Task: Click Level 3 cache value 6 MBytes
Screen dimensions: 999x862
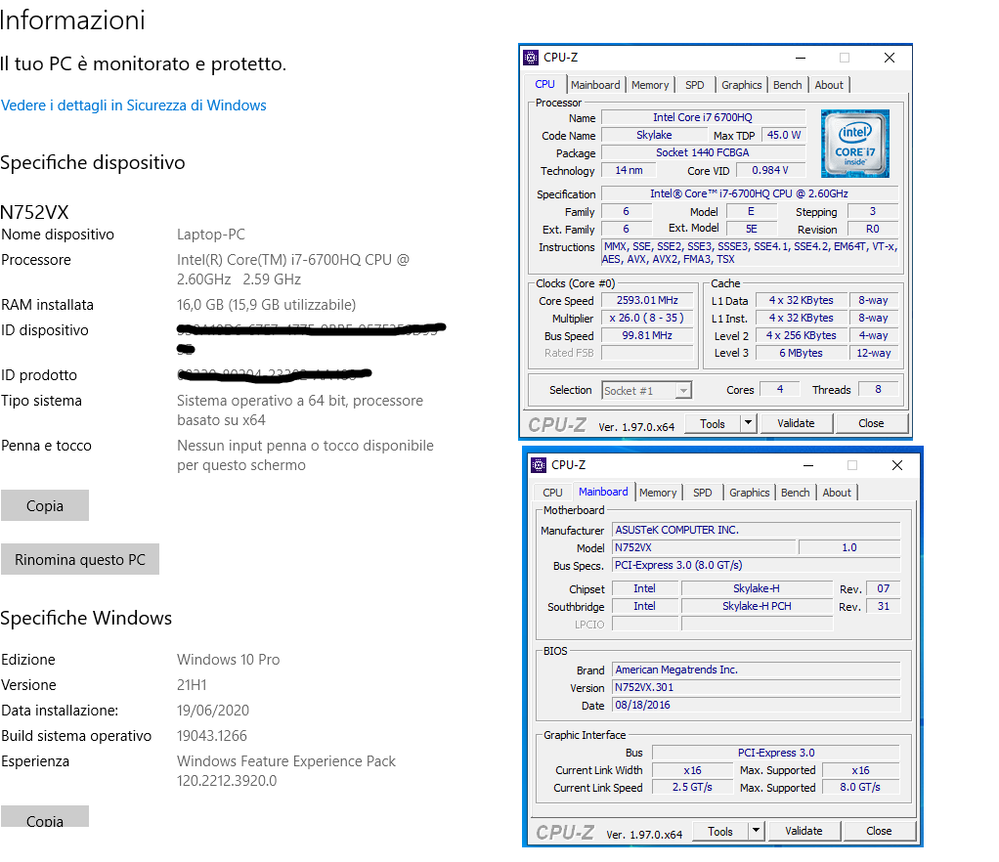Action: click(801, 353)
